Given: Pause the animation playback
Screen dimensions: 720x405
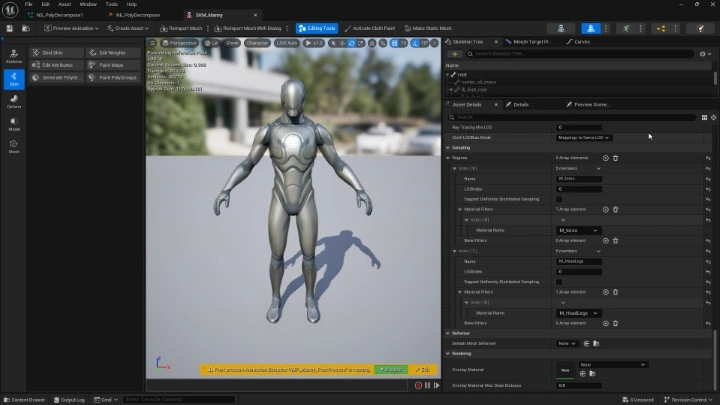Looking at the screenshot, I should [428, 385].
